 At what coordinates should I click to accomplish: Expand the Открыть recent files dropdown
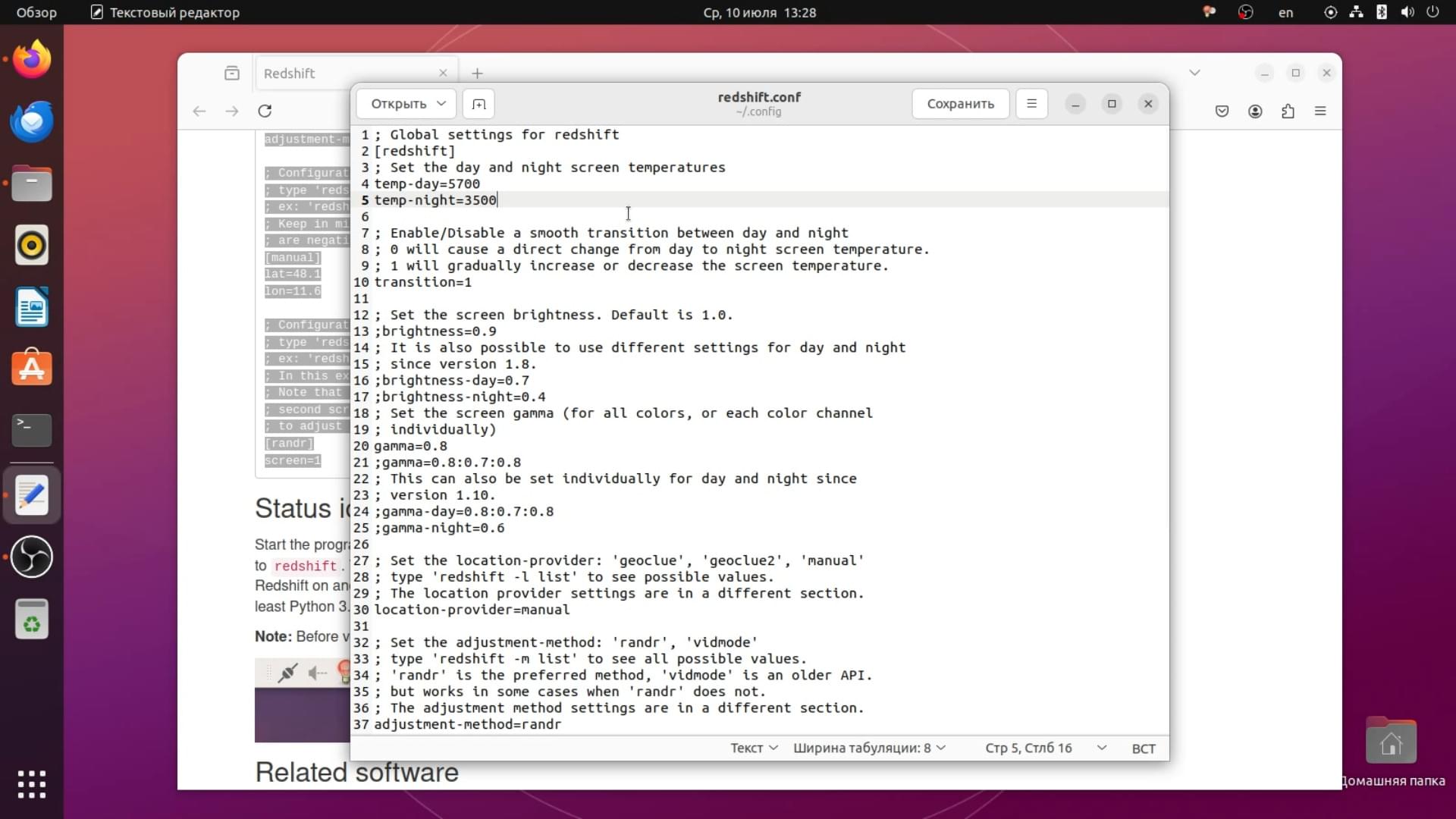(x=441, y=104)
